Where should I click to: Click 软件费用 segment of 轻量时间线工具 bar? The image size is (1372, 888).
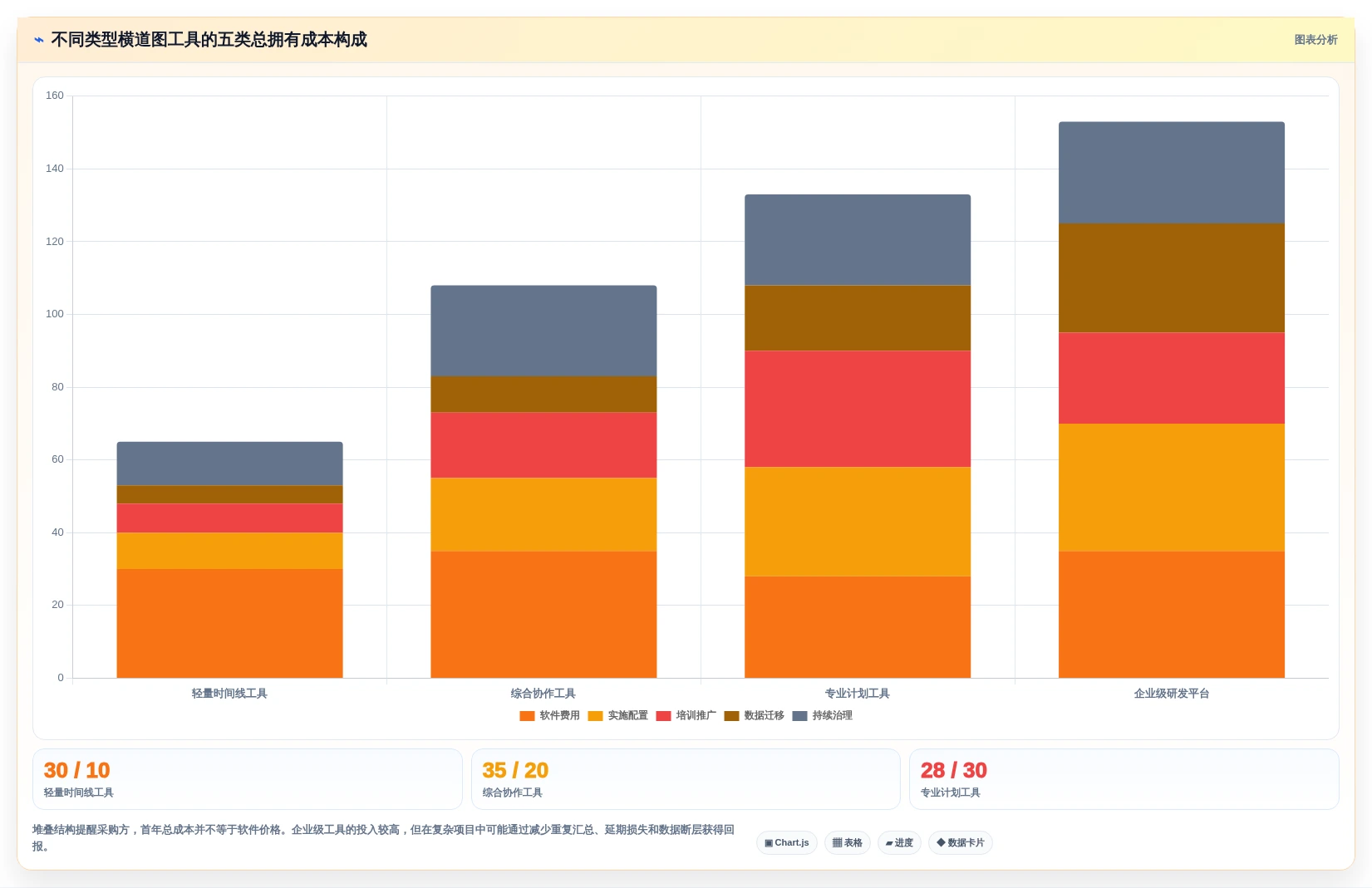pos(229,623)
